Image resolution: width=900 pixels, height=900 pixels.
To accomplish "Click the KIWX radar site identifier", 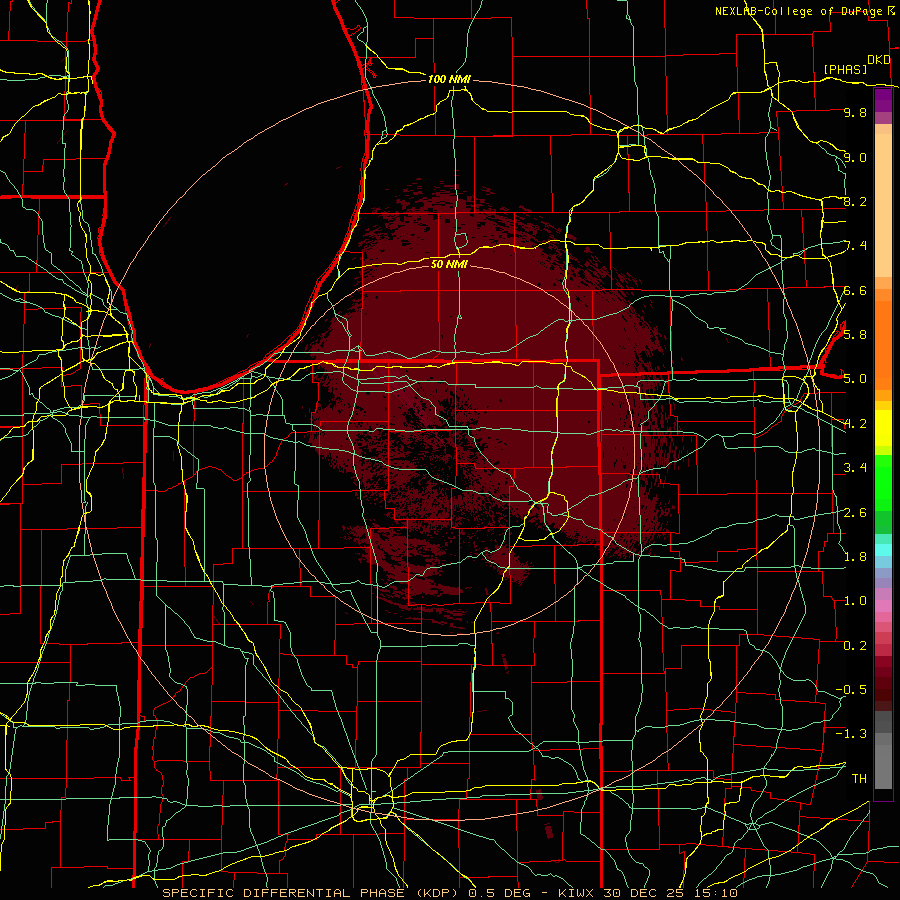I will pos(575,893).
